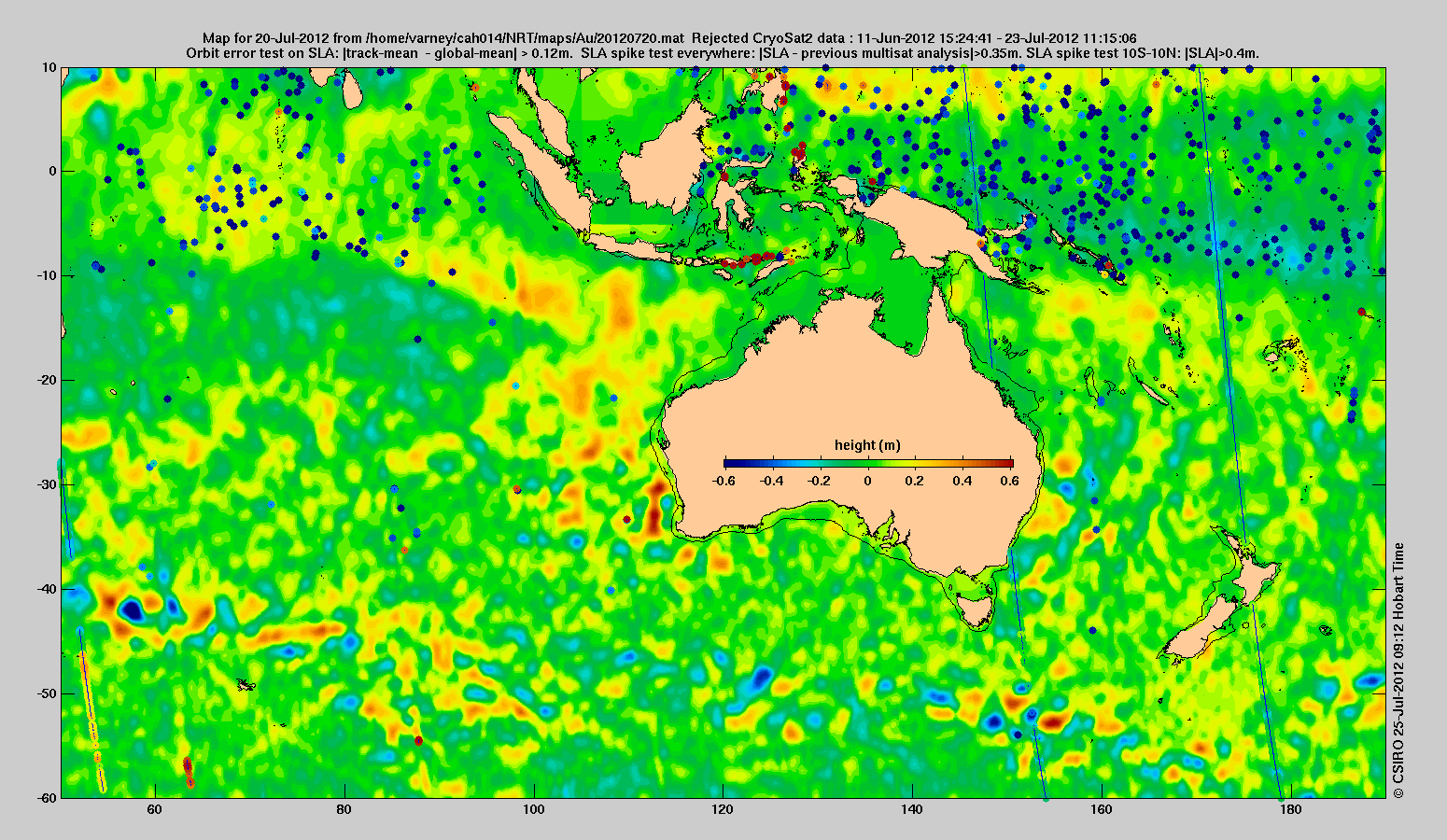This screenshot has width=1447, height=840.
Task: Click the 'height (m)' colorbar label
Action: (x=867, y=445)
